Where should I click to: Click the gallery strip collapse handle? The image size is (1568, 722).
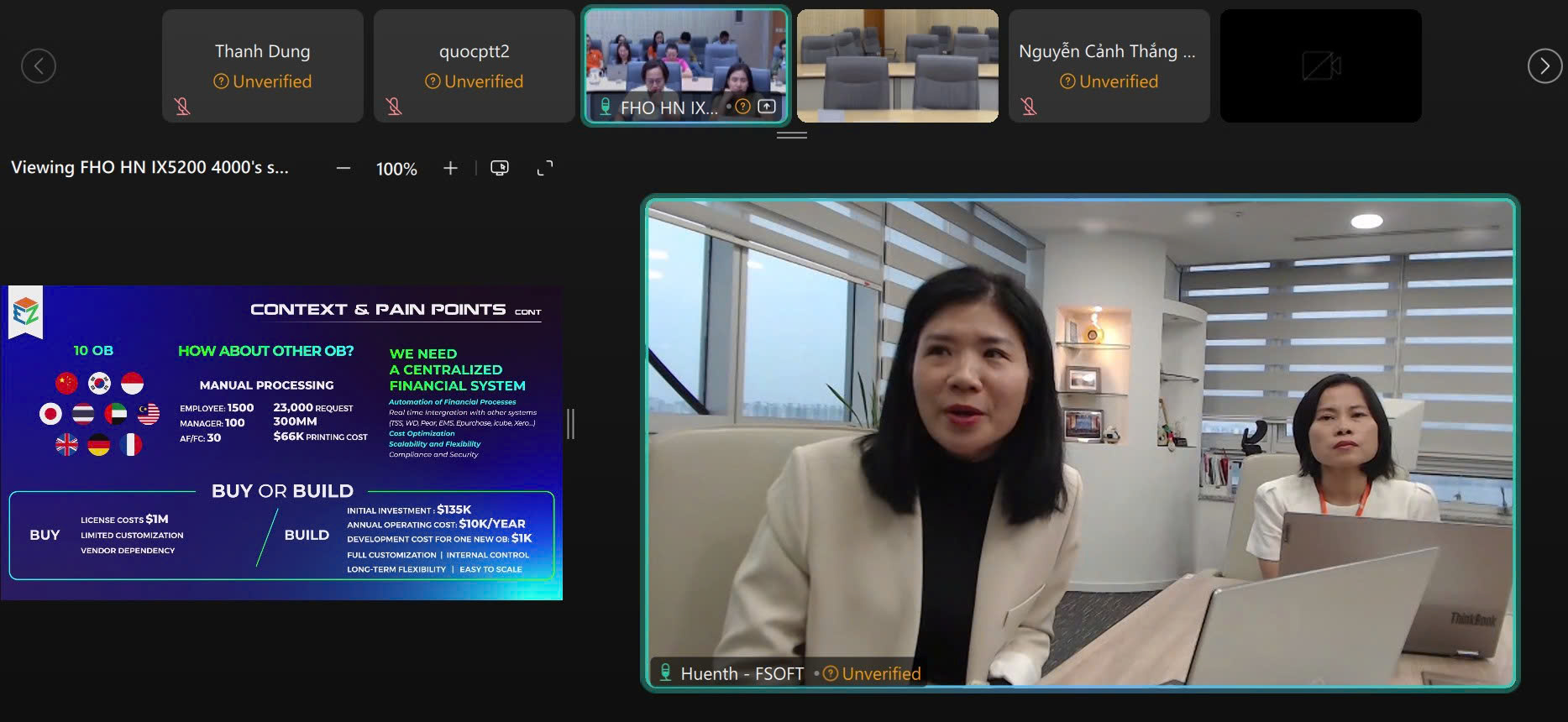791,134
